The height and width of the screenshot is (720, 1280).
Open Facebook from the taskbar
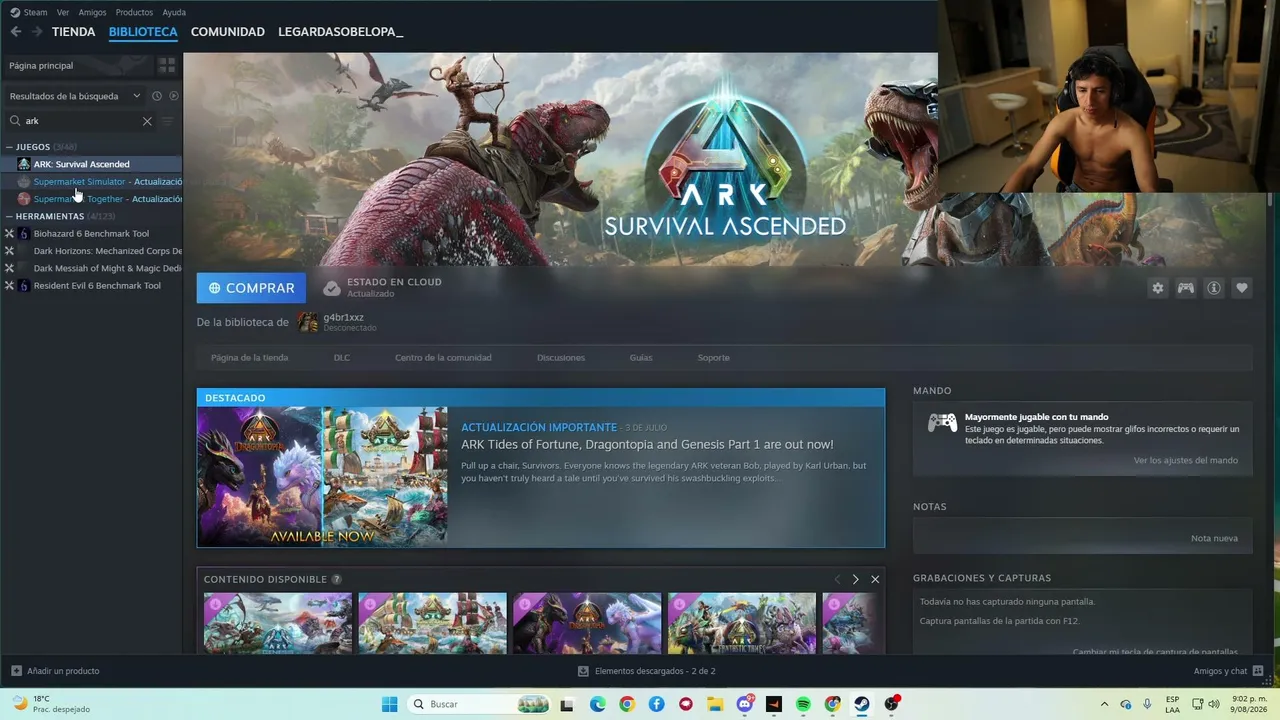656,704
